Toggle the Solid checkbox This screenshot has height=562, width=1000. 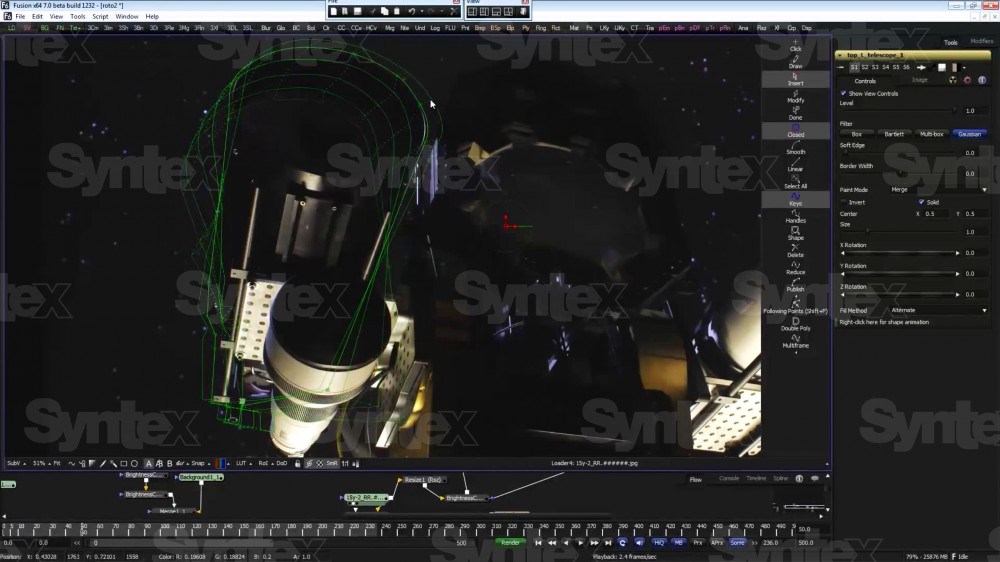click(921, 202)
